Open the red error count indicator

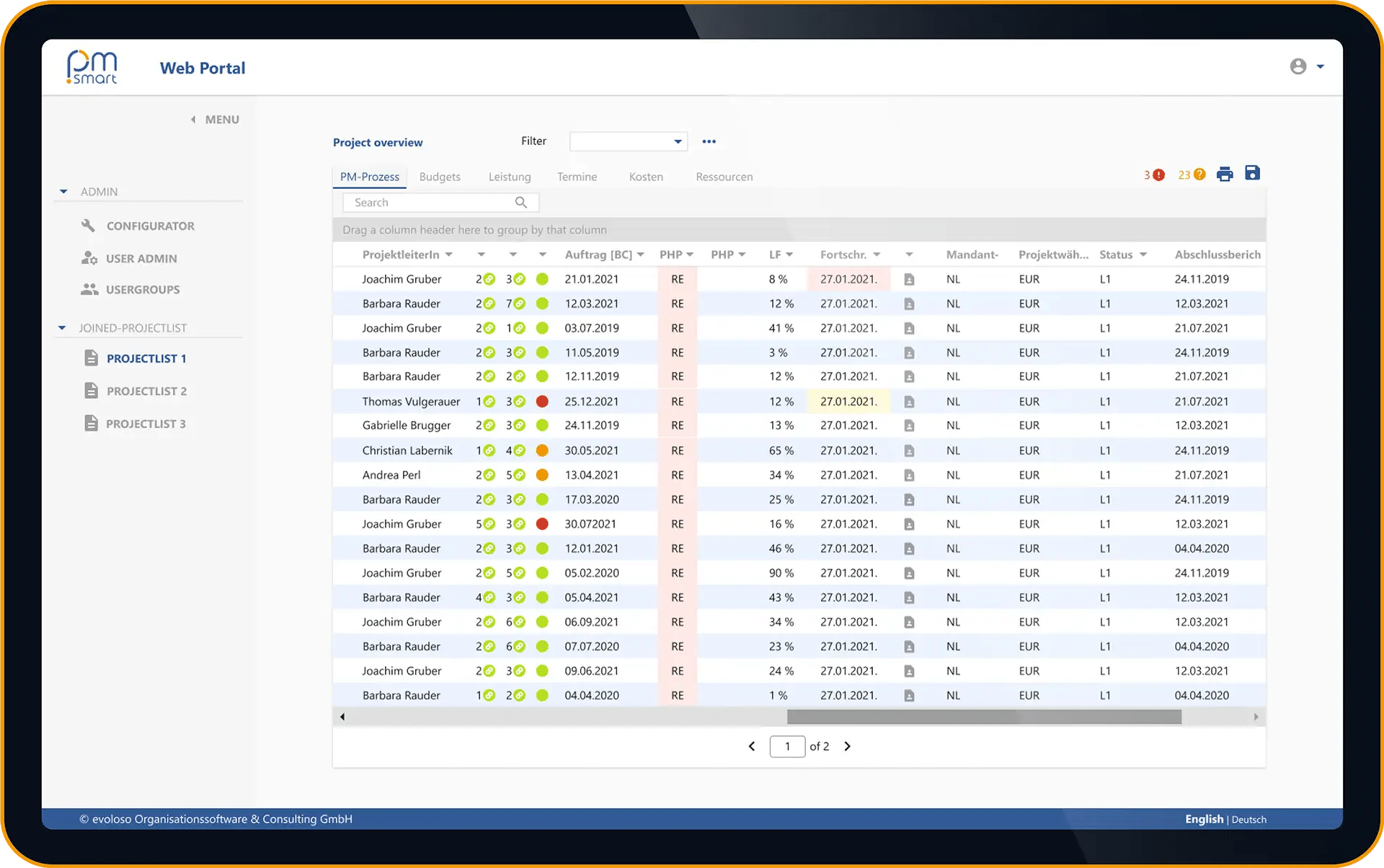(1154, 174)
